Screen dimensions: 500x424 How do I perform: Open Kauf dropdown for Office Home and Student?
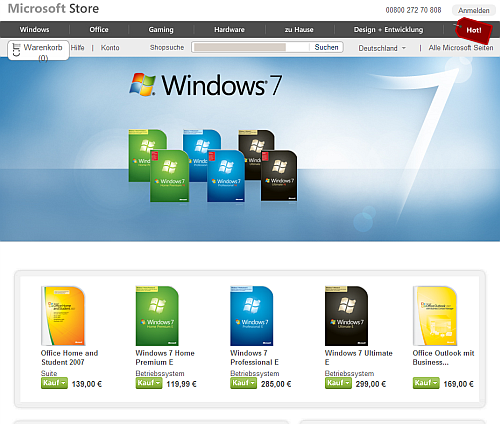[54, 383]
